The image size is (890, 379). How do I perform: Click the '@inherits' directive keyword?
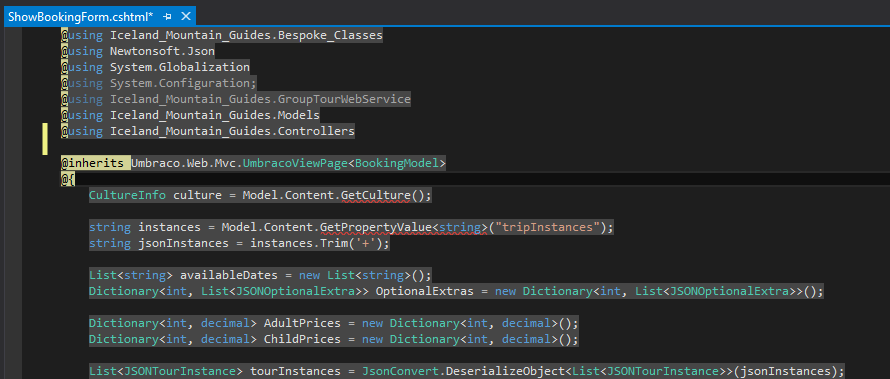pos(93,163)
